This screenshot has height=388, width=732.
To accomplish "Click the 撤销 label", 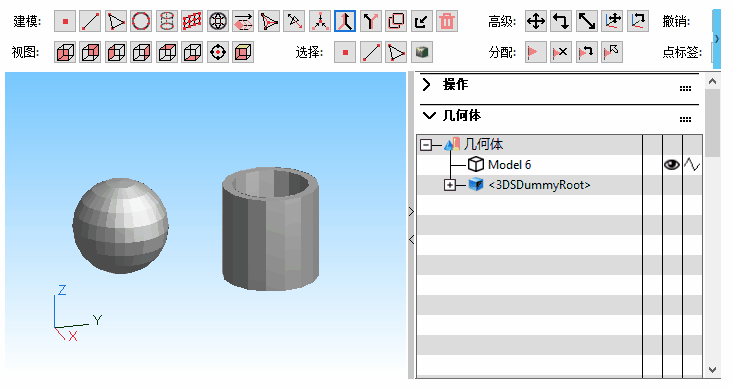I will 676,21.
